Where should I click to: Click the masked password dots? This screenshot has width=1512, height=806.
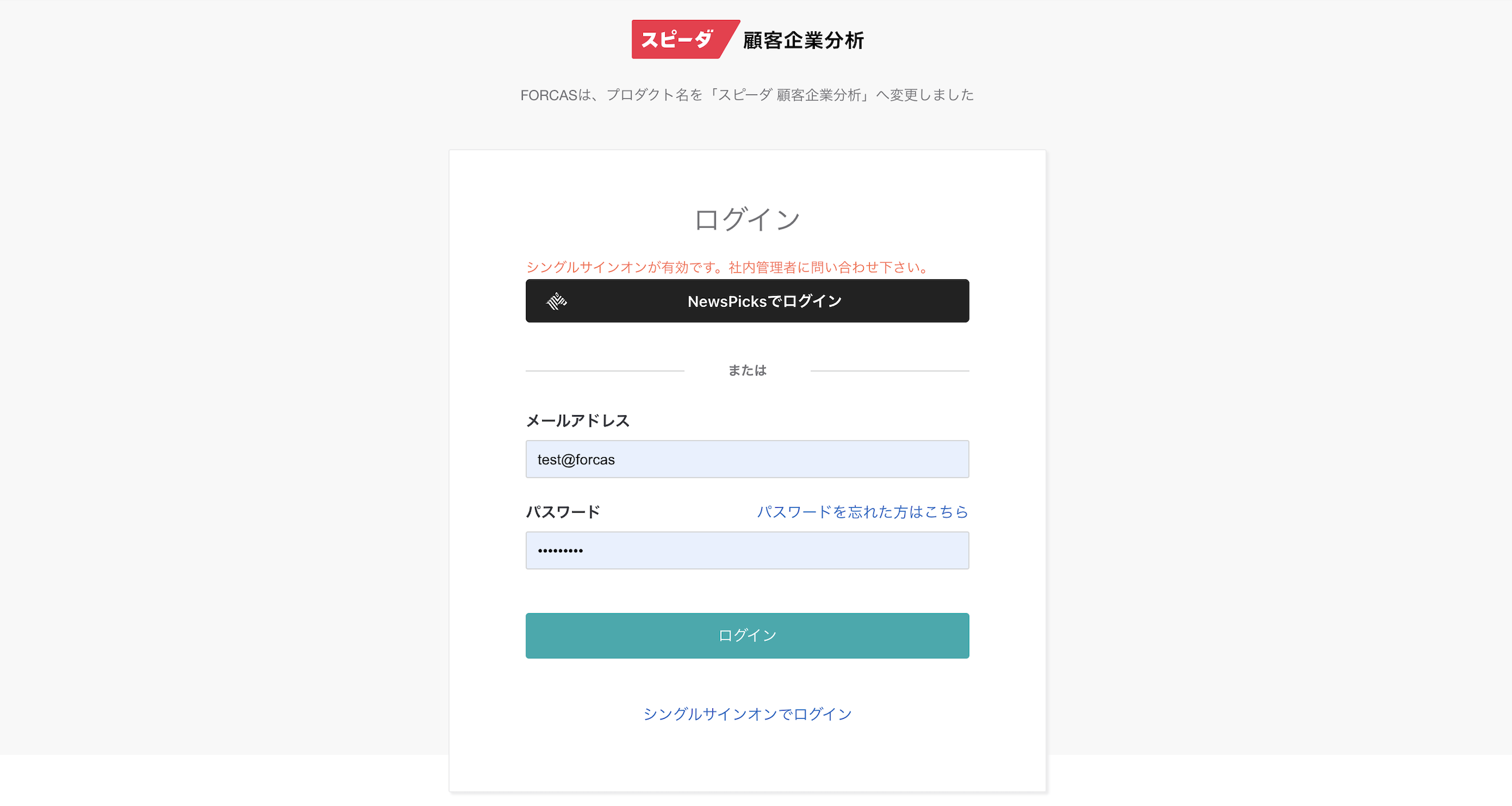coord(560,551)
